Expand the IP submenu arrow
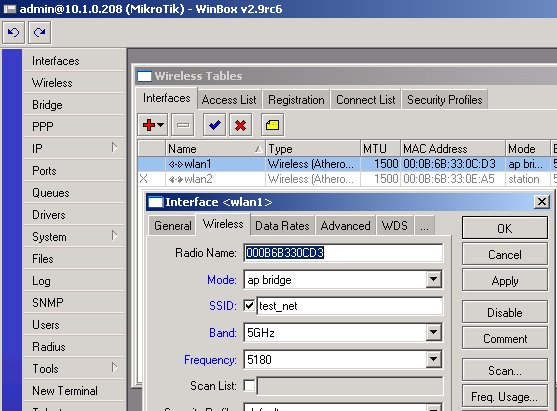Screen dimensions: 557x411 click(x=114, y=147)
